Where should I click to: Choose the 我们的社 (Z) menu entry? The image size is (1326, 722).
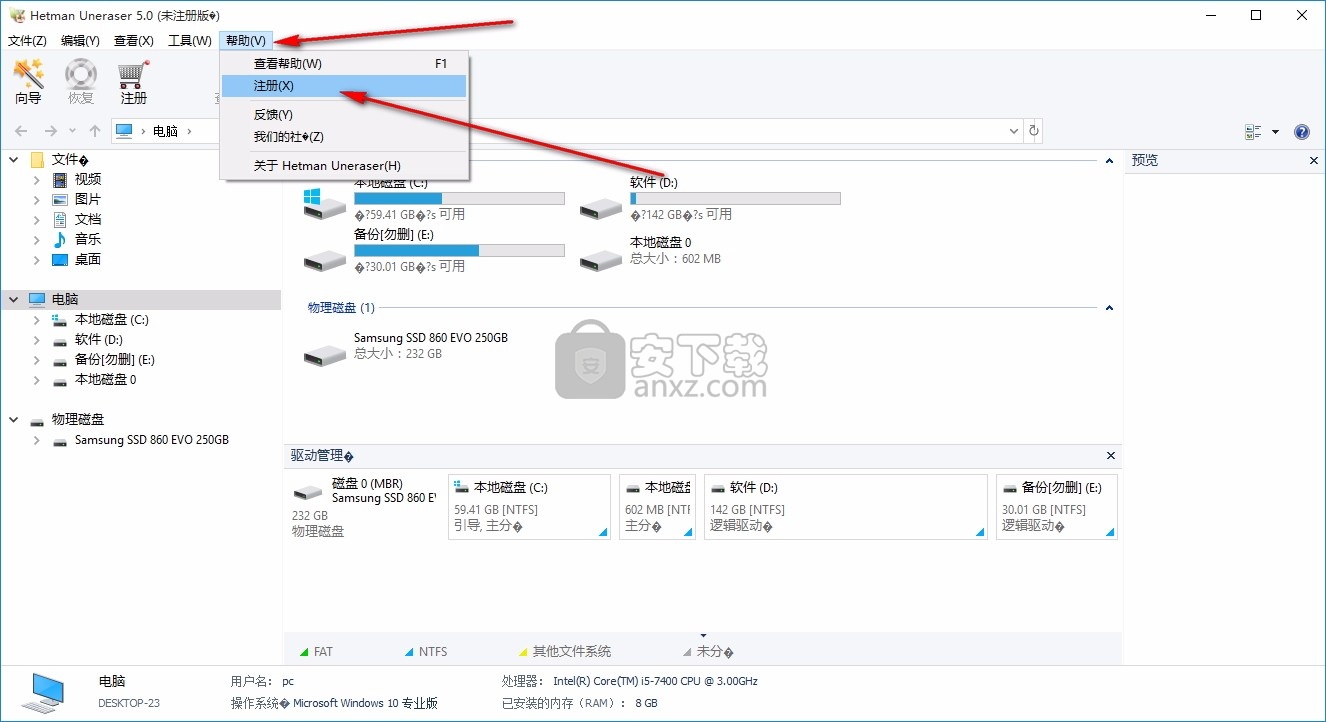pos(344,136)
